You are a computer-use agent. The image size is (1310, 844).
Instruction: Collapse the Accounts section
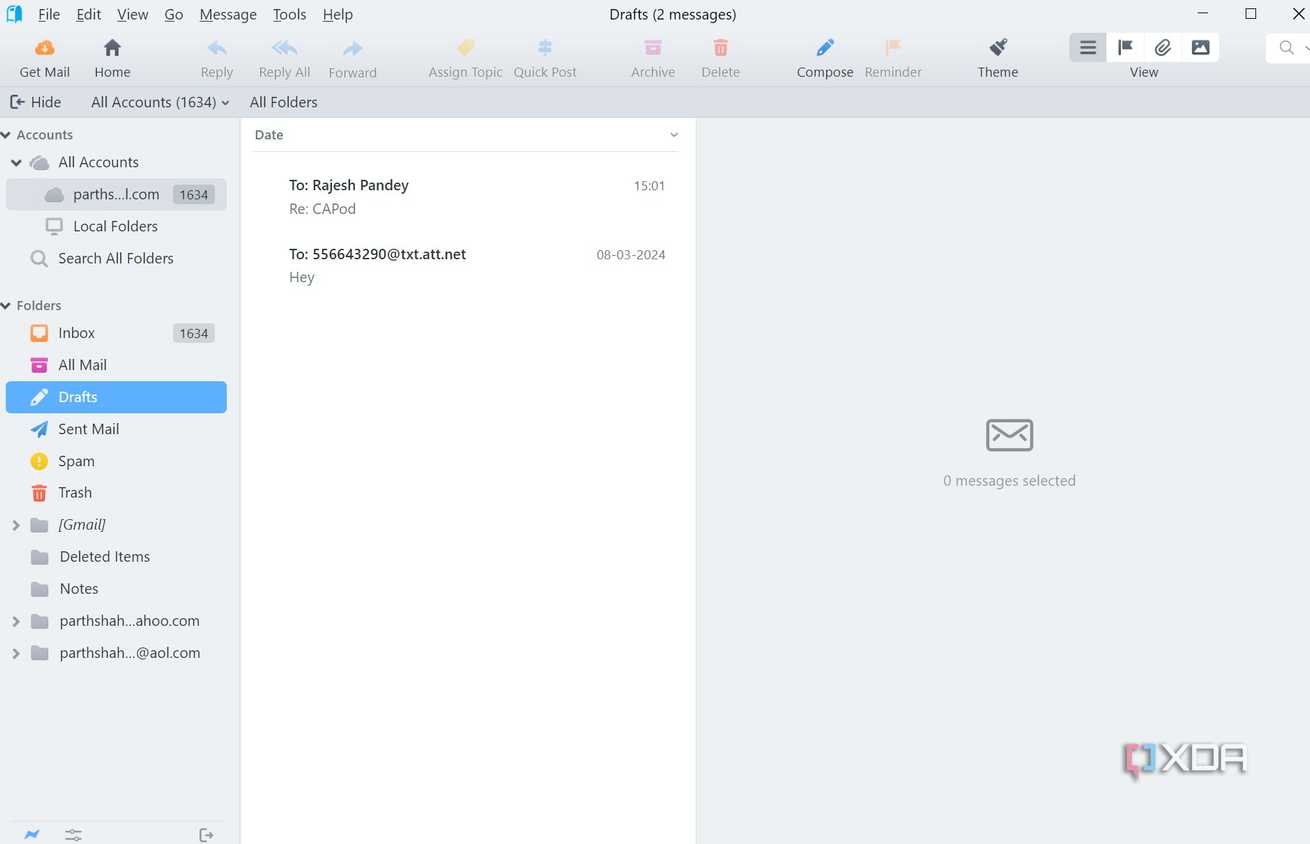(x=6, y=135)
